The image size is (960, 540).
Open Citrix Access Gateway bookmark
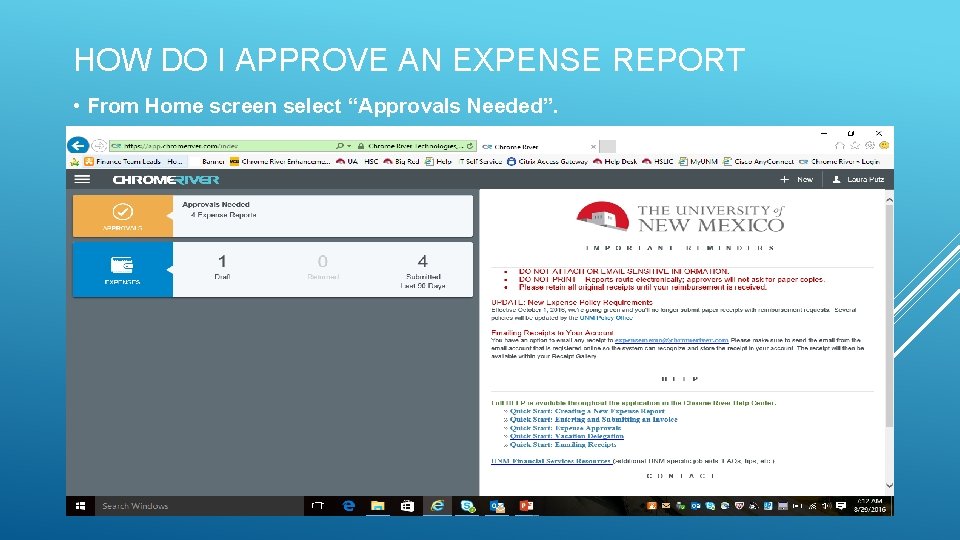pyautogui.click(x=547, y=162)
